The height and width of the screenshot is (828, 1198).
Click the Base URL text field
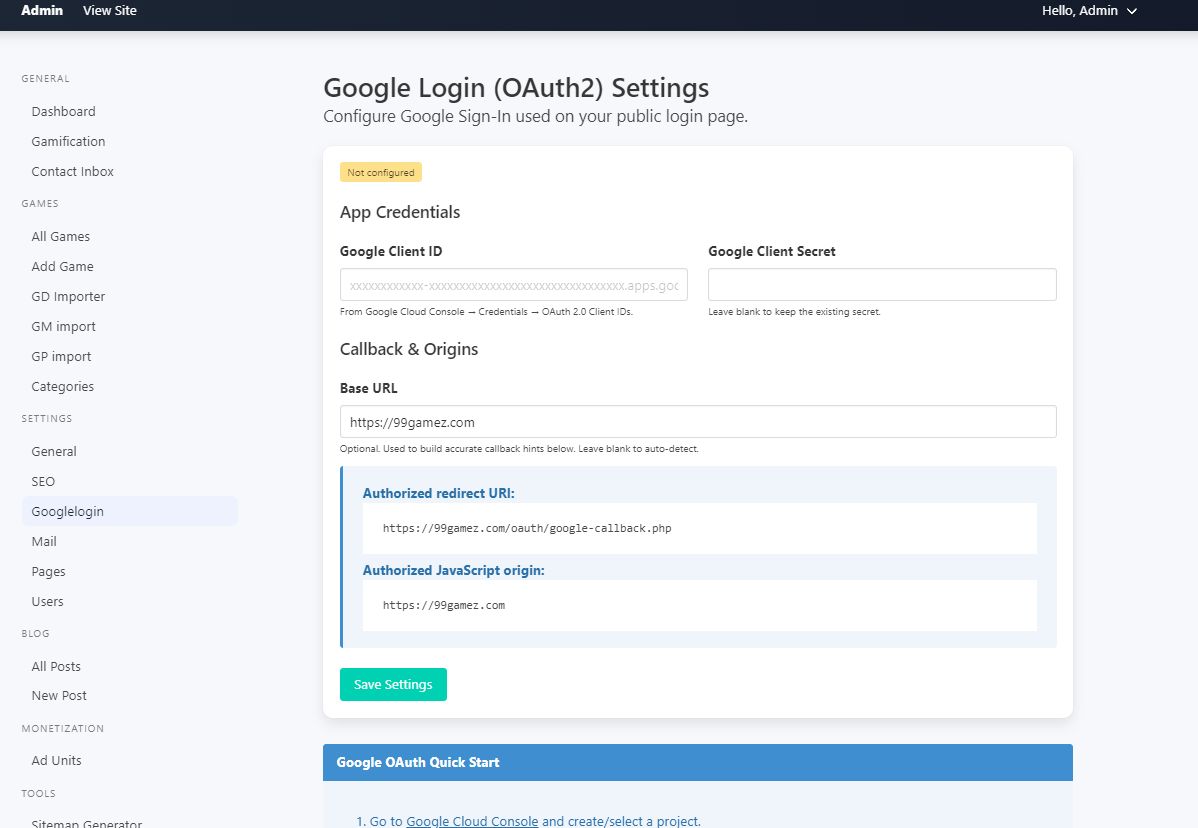(698, 422)
